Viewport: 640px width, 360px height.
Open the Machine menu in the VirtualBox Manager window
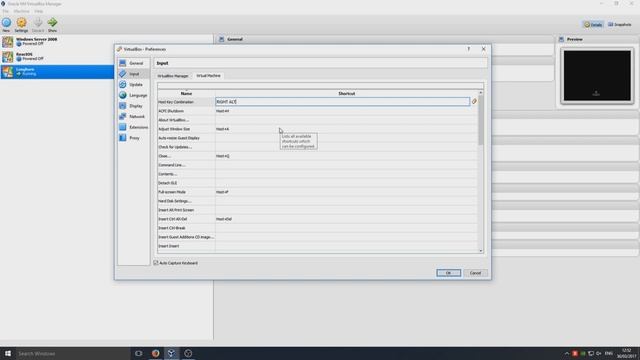tap(21, 11)
